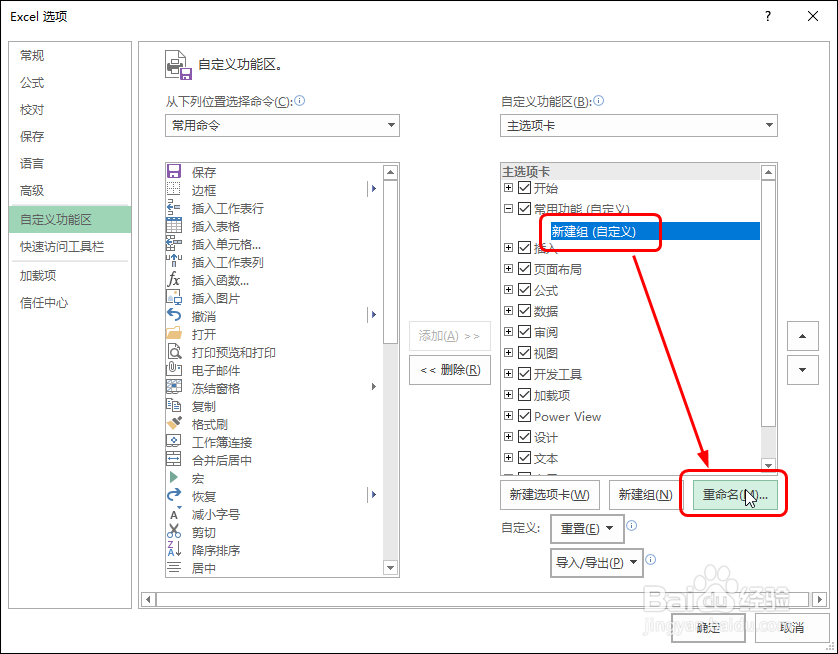Select the Open (打开) folder icon

click(x=174, y=333)
